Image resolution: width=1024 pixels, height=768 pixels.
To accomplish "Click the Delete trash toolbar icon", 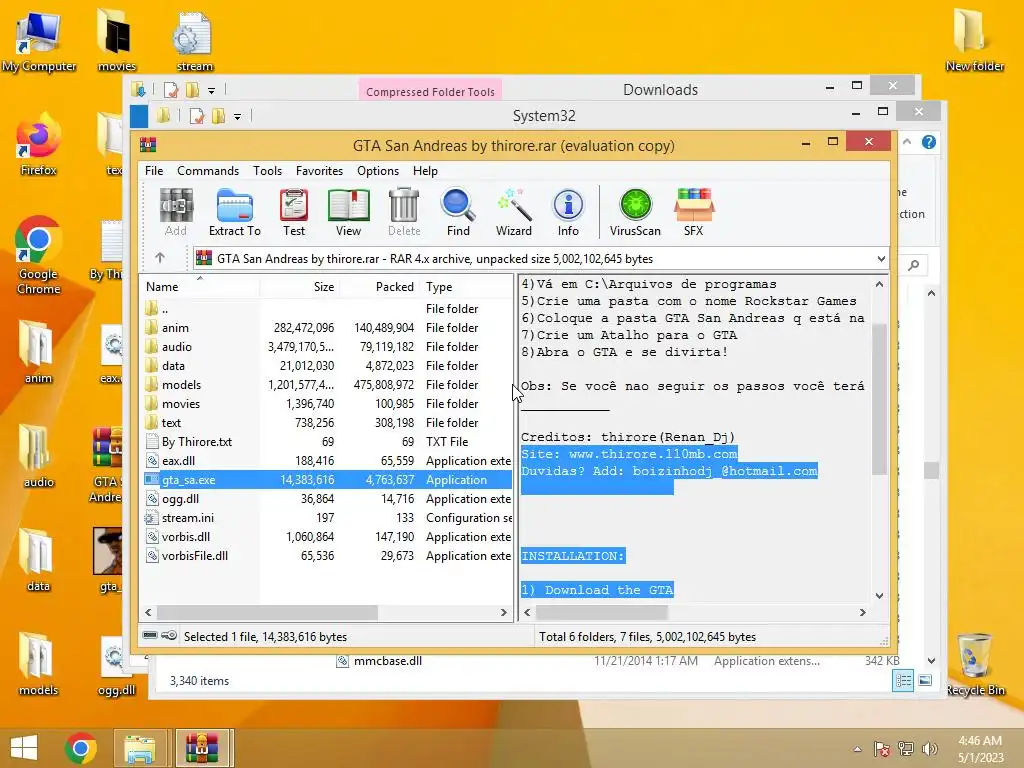I will pos(404,212).
